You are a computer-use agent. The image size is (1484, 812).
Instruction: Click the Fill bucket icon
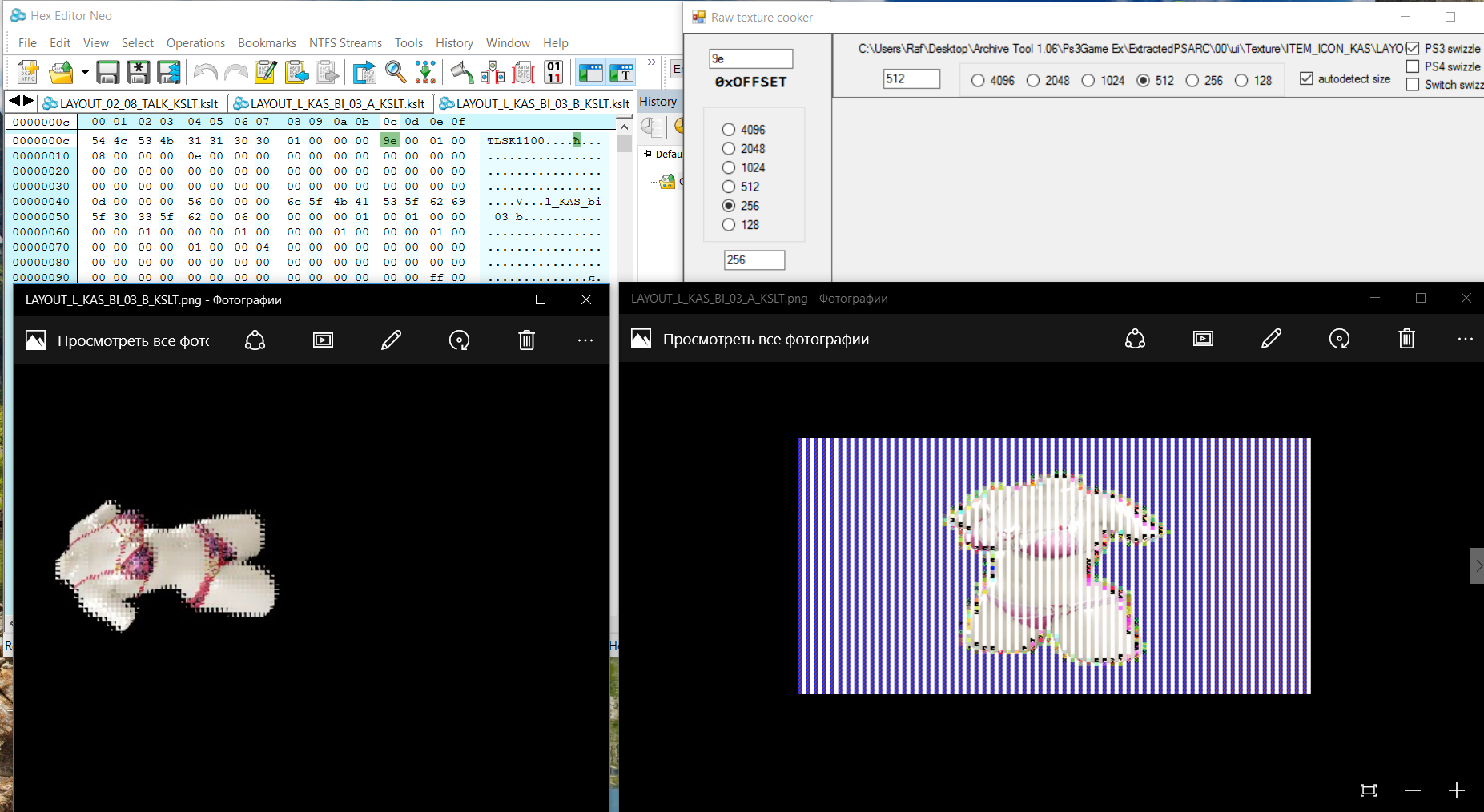[462, 72]
